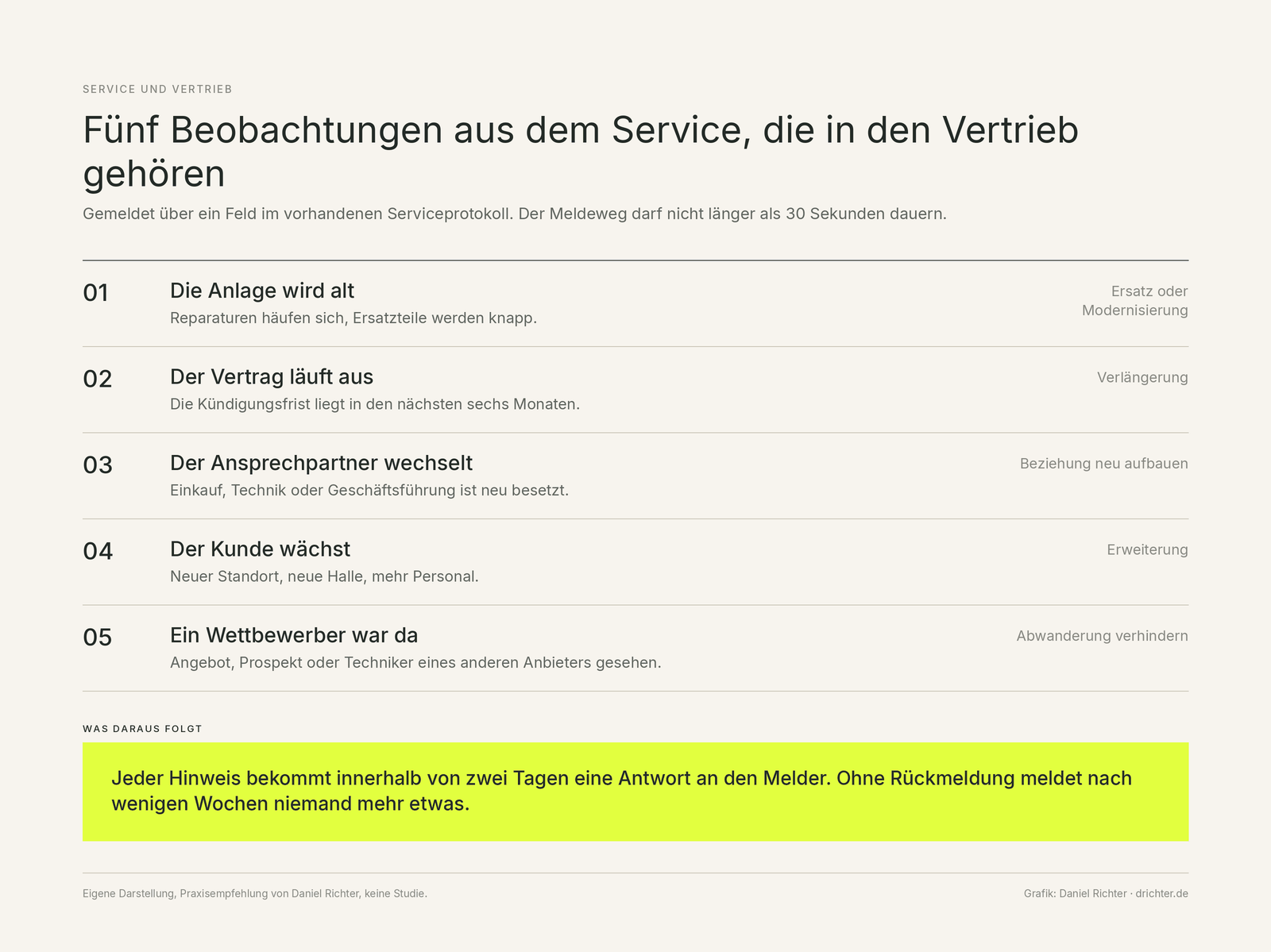This screenshot has height=952, width=1271.
Task: Select the heading 'Der Kunde wächst'
Action: 261,549
